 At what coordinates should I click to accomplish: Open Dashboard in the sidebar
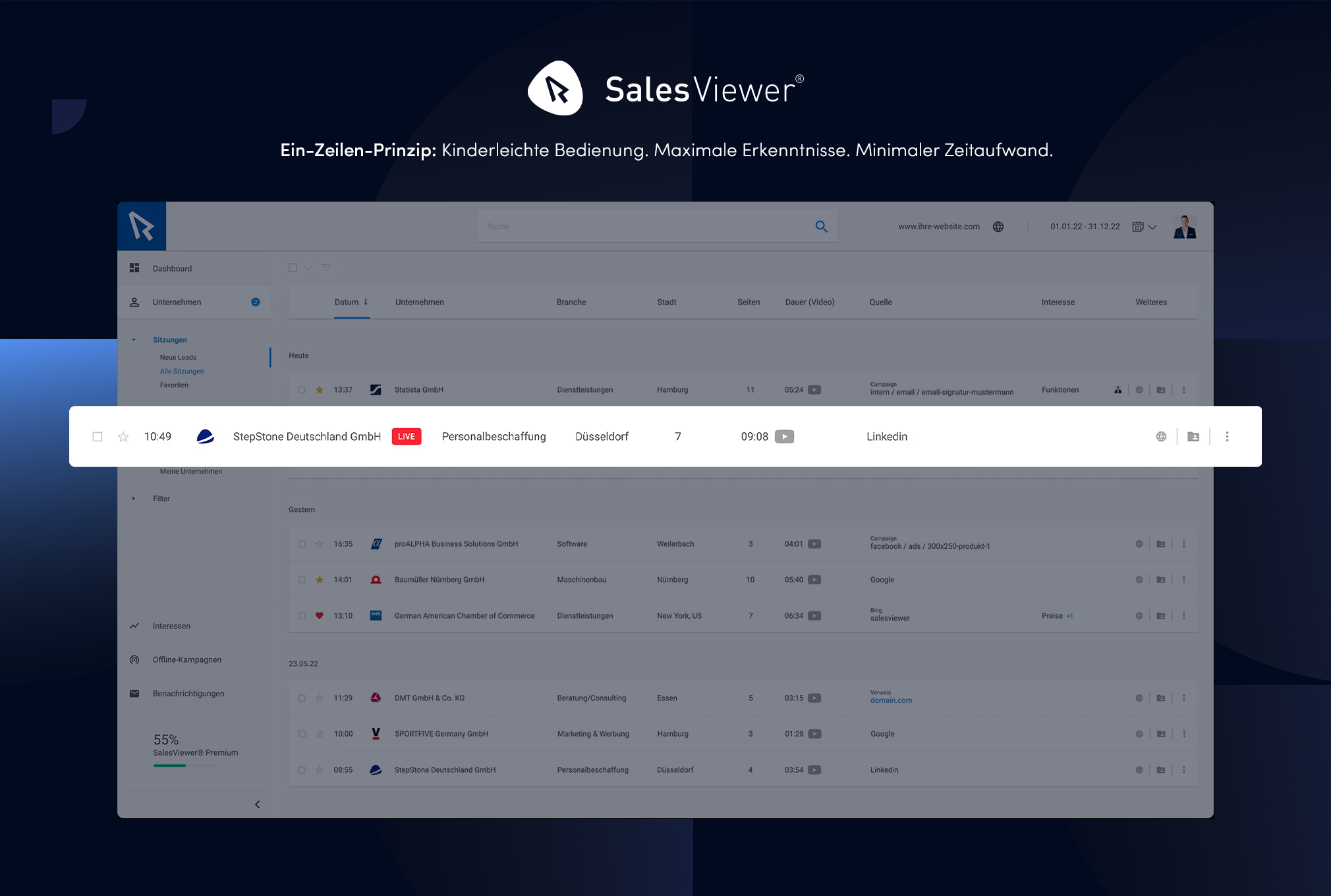[x=172, y=268]
